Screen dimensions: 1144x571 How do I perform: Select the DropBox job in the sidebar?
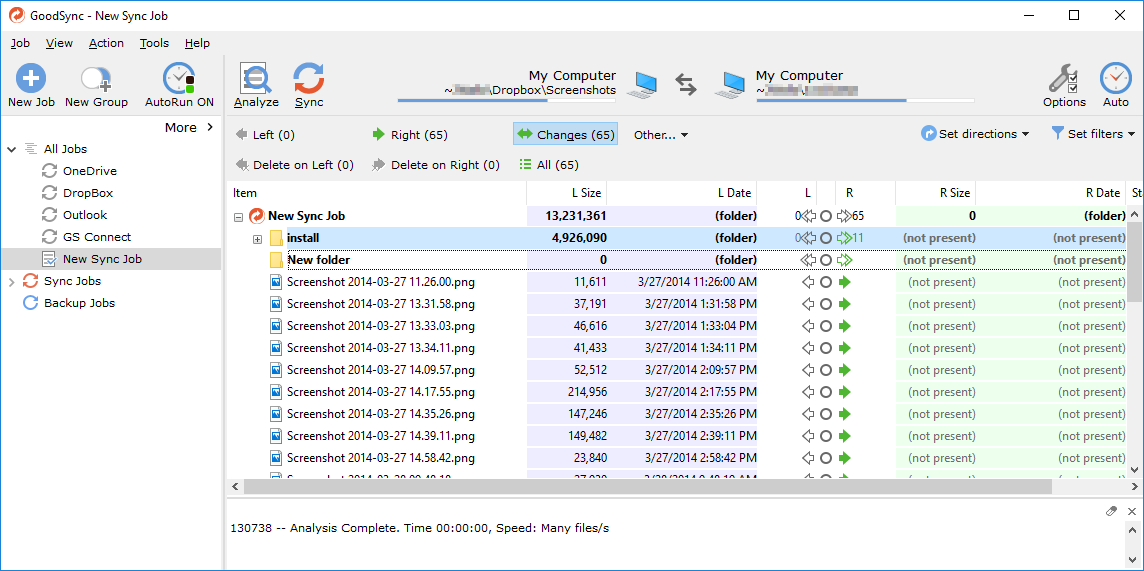(x=88, y=193)
